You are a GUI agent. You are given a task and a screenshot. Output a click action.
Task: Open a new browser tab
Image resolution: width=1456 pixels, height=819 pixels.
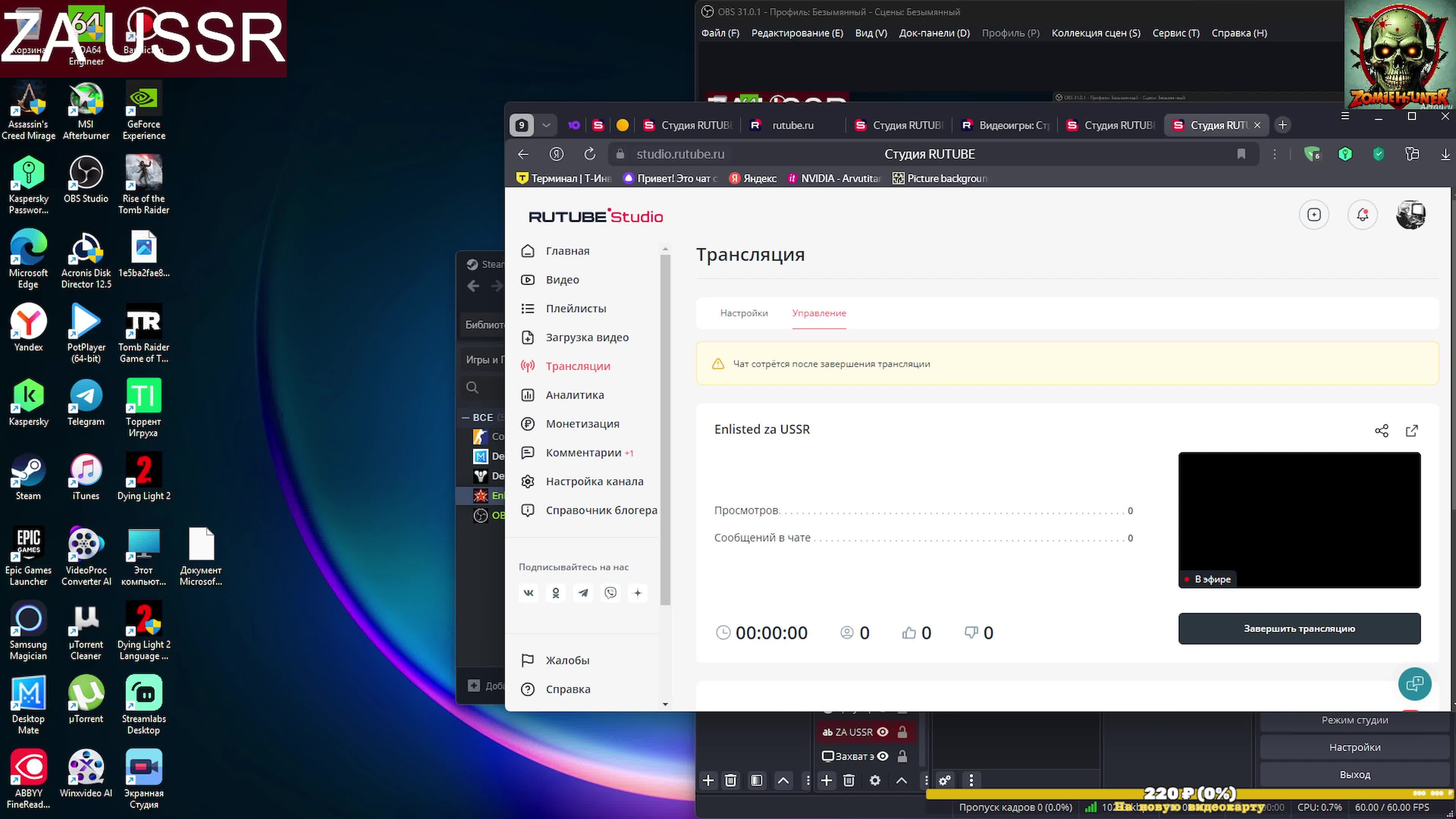point(1282,126)
